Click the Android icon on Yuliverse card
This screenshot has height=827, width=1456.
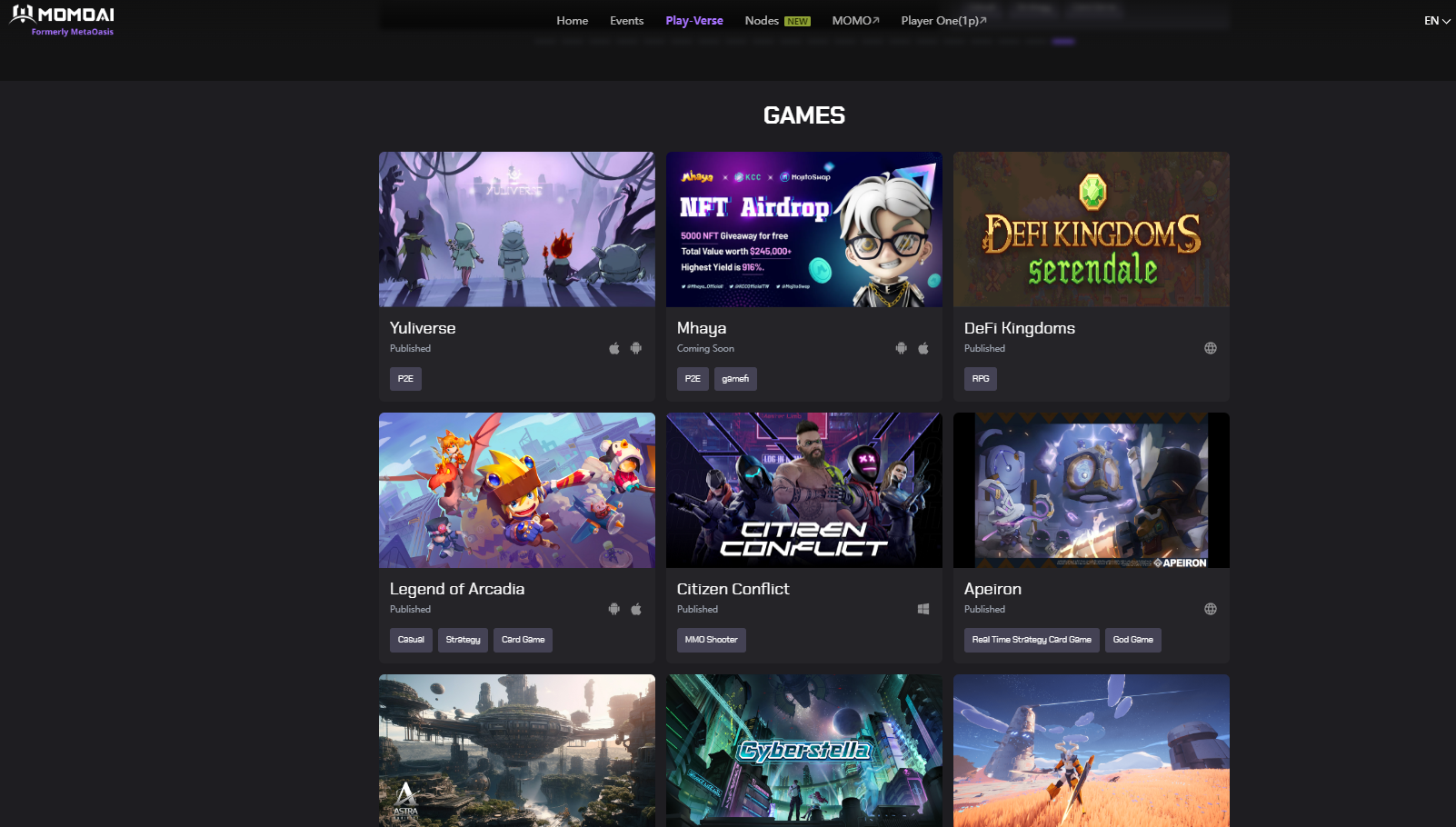click(x=636, y=348)
